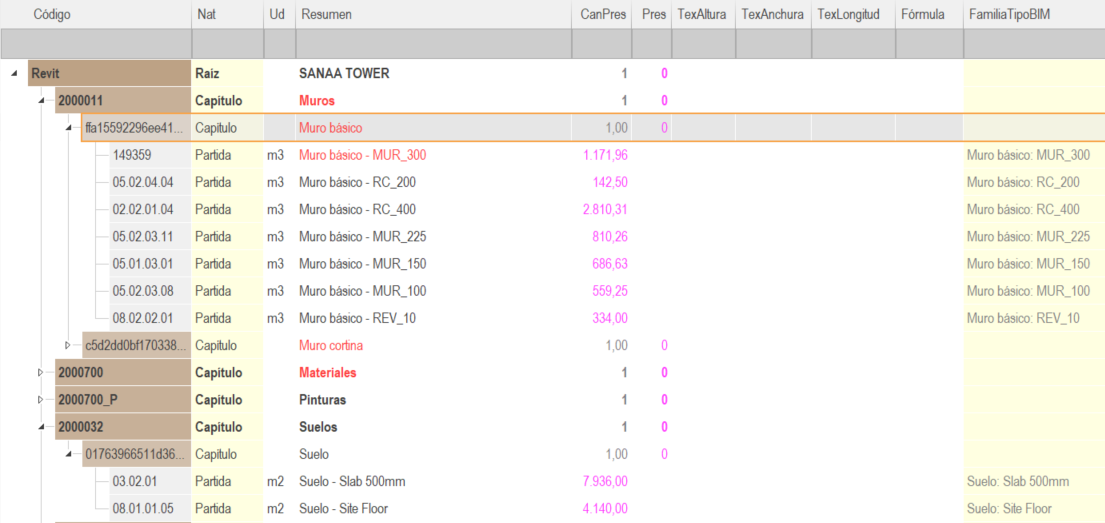Select item code 149359

click(x=132, y=155)
